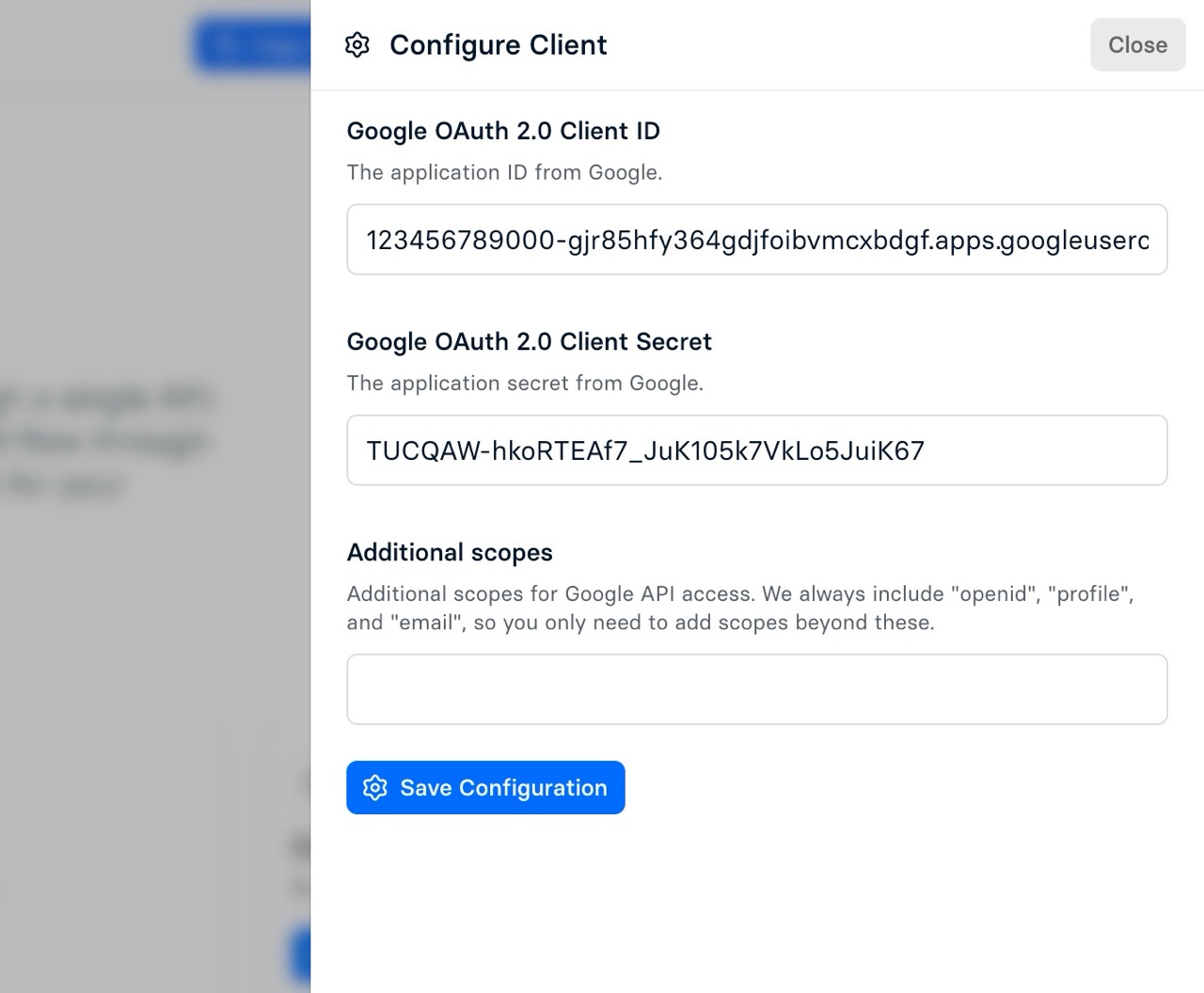Click the Google OAuth 2.0 Client Secret heading

coord(530,341)
